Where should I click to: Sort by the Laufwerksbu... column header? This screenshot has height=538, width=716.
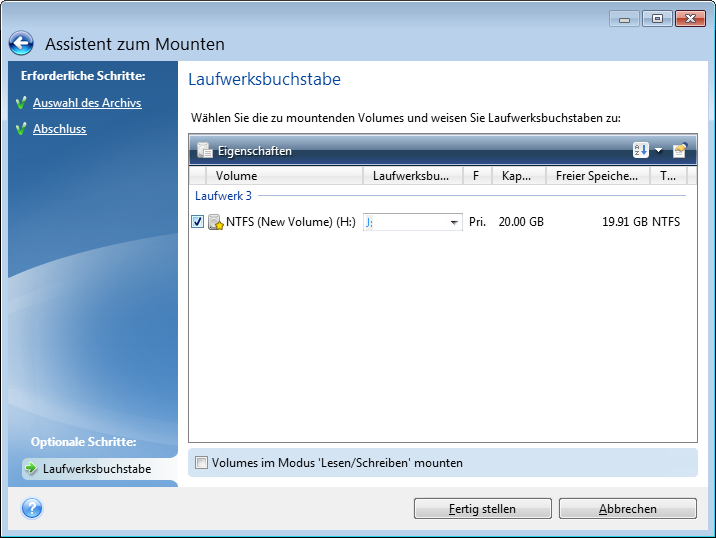(x=413, y=176)
